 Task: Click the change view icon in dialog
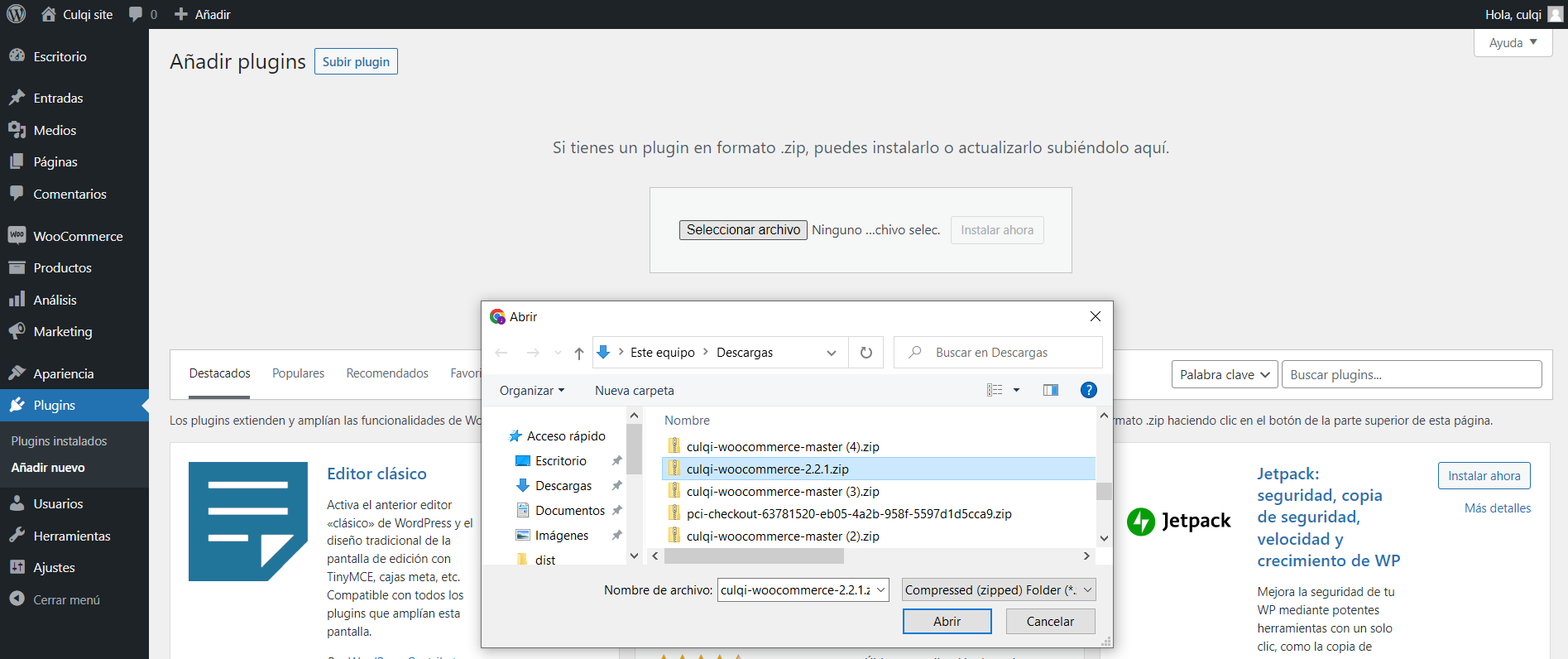click(x=995, y=390)
